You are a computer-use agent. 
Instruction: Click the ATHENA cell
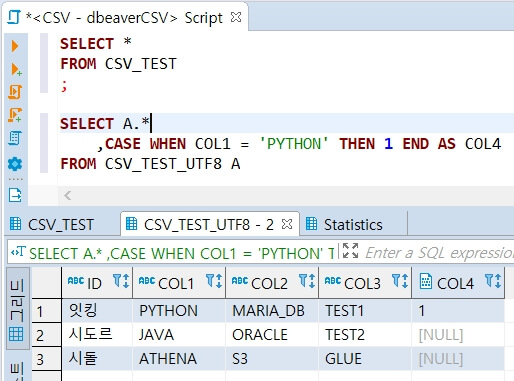pyautogui.click(x=179, y=359)
